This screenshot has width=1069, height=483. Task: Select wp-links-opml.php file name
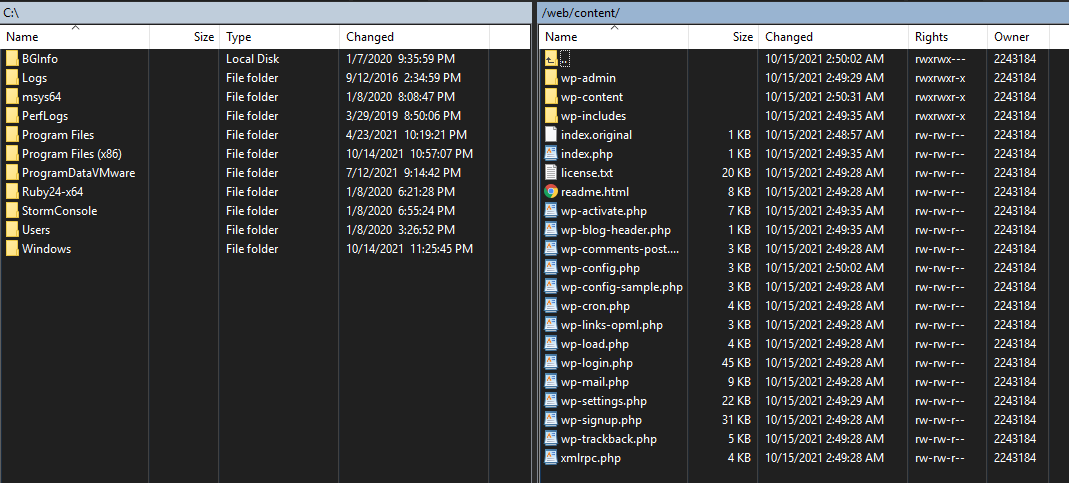(x=612, y=325)
